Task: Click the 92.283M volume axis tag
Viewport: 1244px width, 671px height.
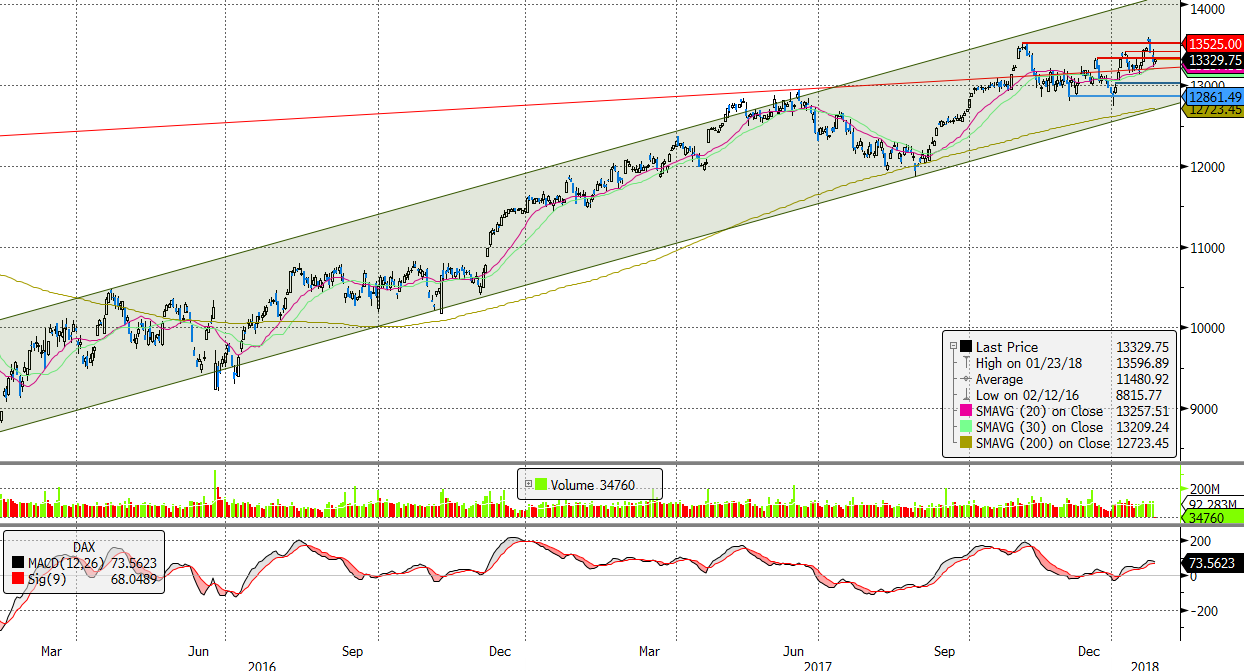Action: [x=1213, y=504]
